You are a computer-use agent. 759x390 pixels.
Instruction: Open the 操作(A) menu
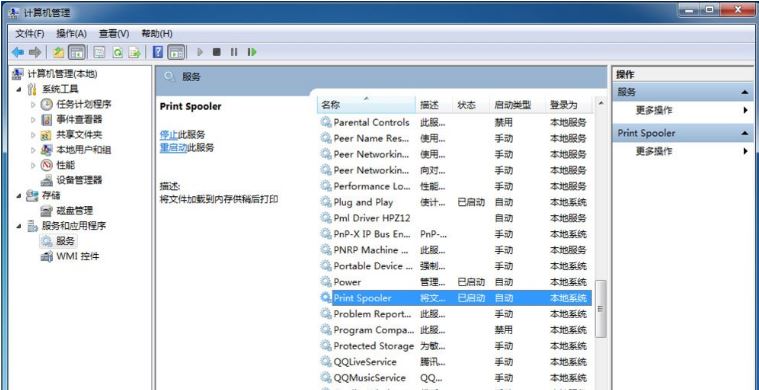[x=72, y=33]
